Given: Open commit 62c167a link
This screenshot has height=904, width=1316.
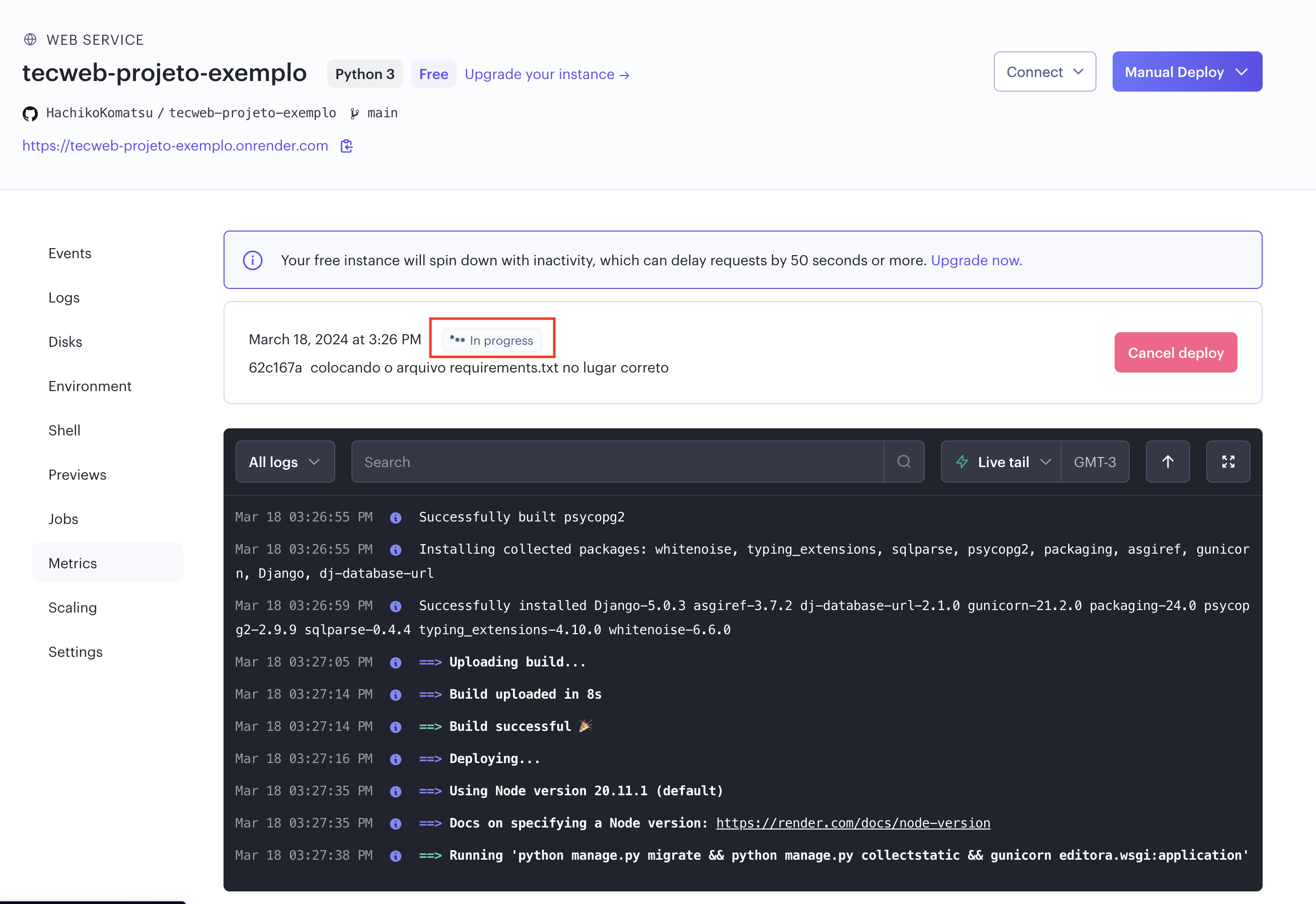Looking at the screenshot, I should 275,368.
